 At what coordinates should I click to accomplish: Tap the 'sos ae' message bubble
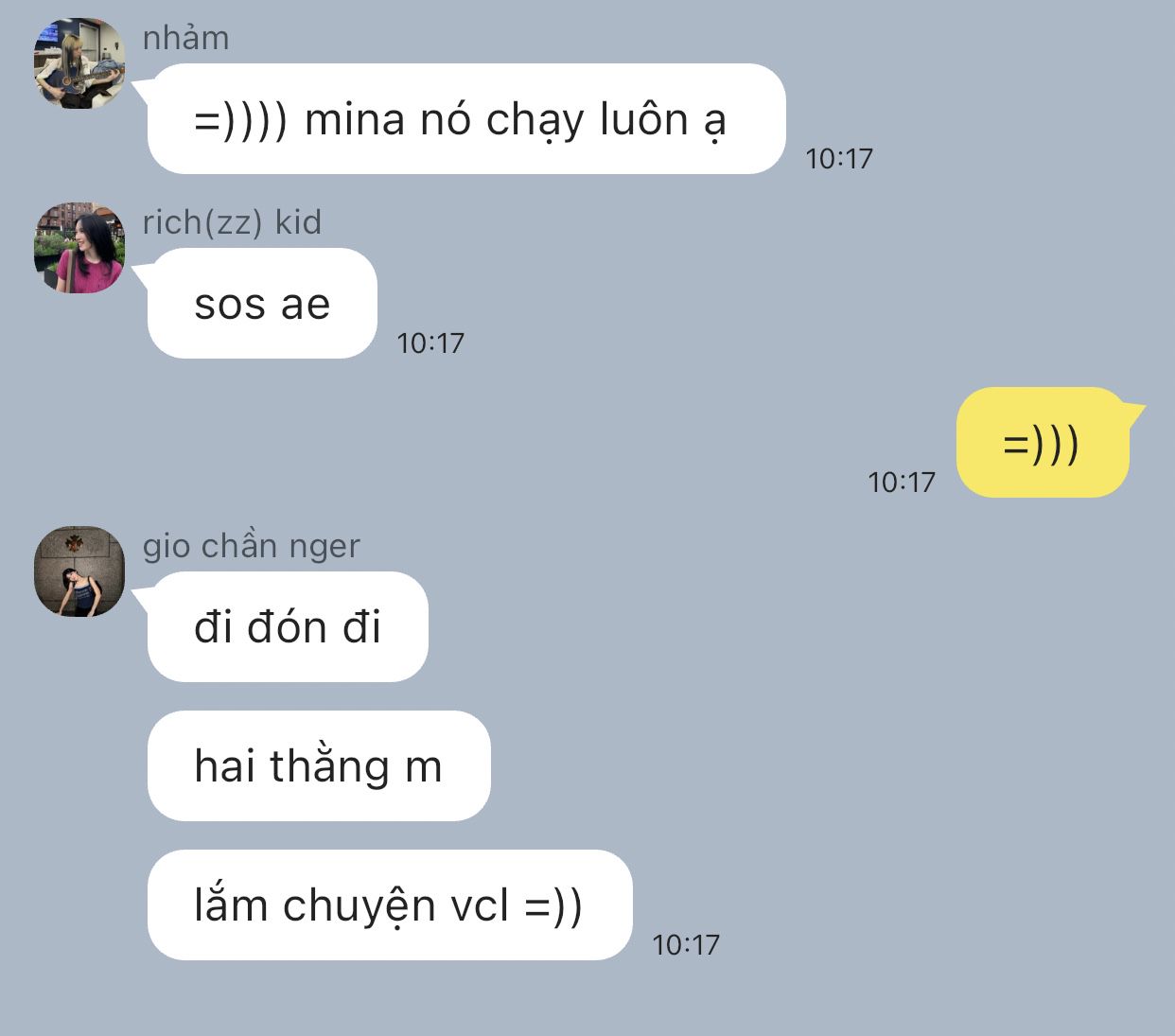coord(262,304)
